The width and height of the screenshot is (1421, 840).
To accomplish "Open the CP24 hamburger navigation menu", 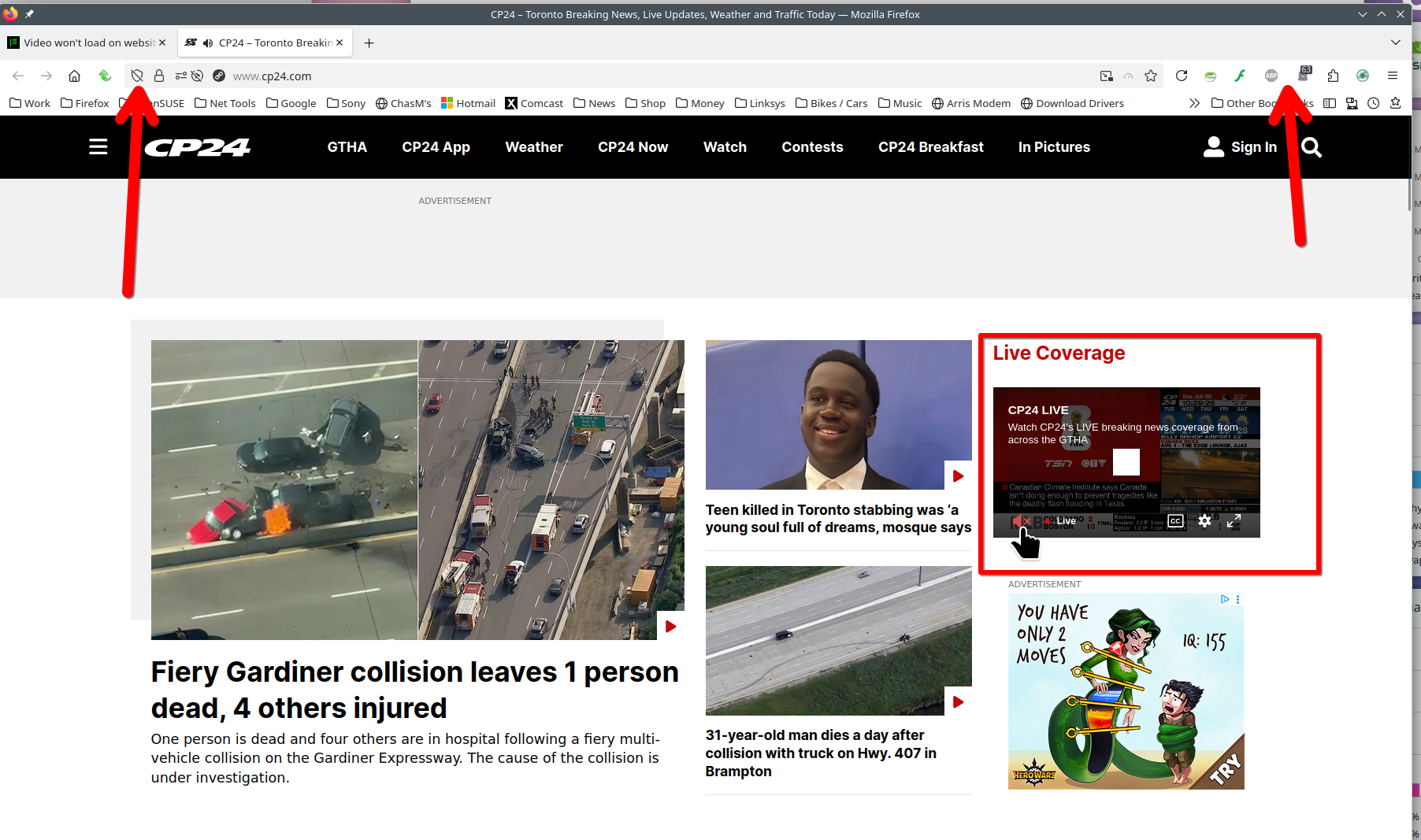I will (x=98, y=146).
